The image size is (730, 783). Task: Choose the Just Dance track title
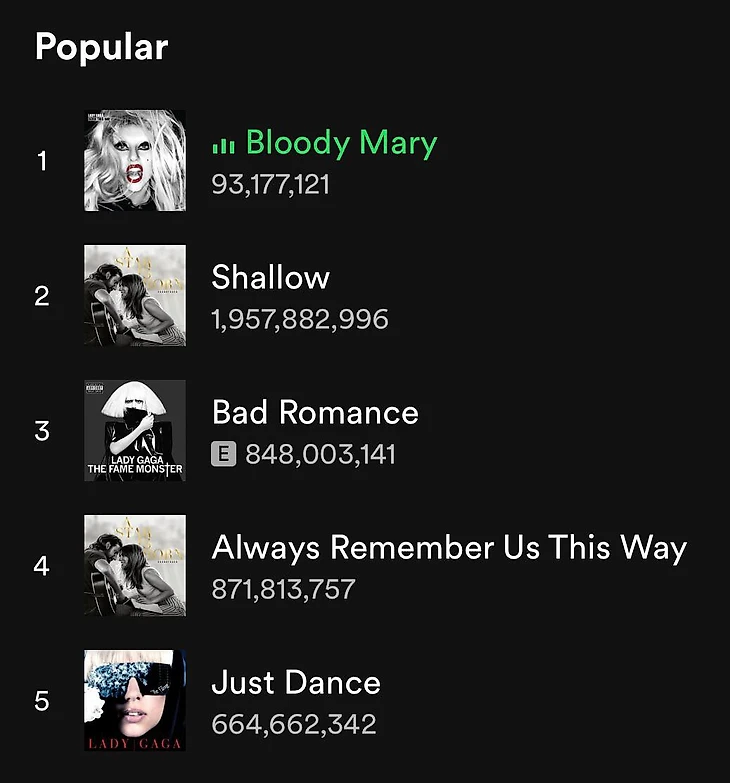coord(296,683)
